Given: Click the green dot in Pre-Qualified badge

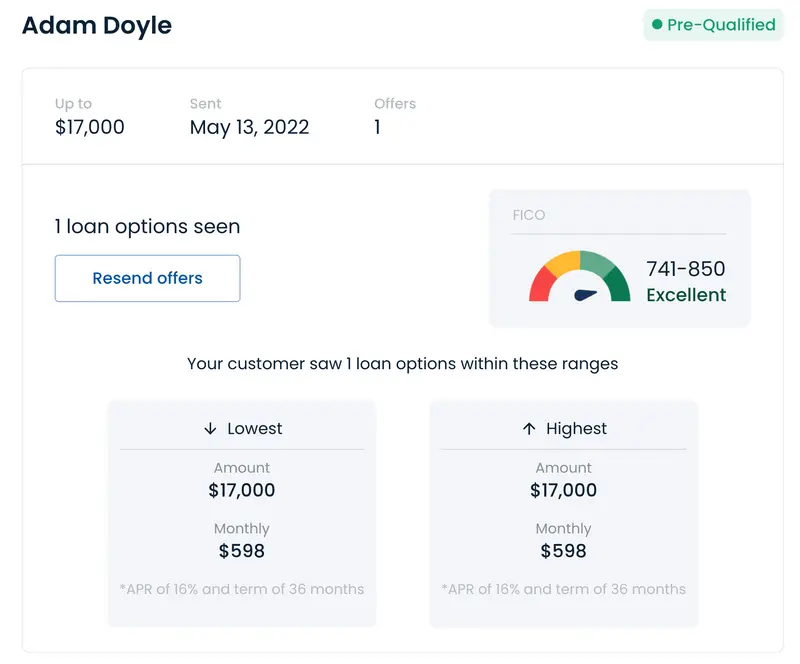Looking at the screenshot, I should click(657, 24).
